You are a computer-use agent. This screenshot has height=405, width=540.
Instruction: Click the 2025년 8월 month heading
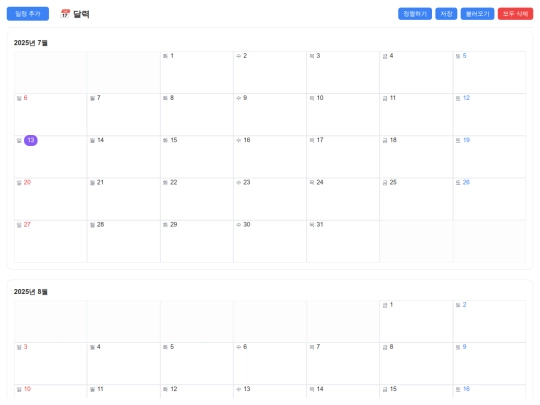31,292
